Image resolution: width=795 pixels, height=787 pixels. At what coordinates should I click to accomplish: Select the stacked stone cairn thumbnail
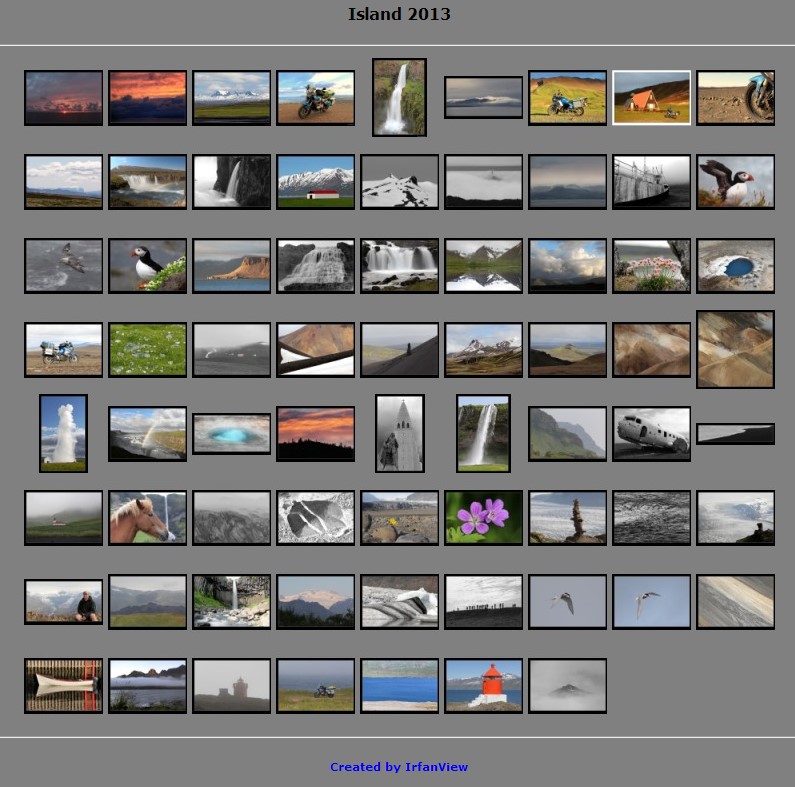click(567, 517)
